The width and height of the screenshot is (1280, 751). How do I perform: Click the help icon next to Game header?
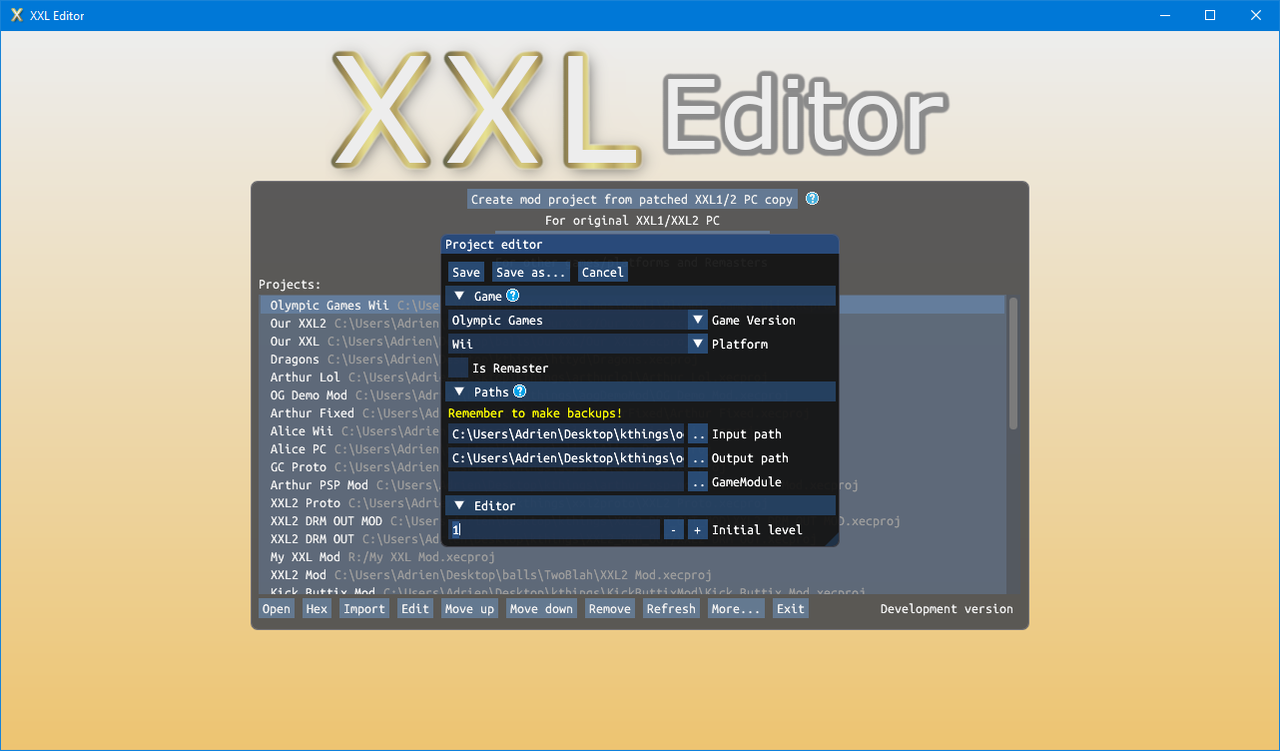point(513,296)
